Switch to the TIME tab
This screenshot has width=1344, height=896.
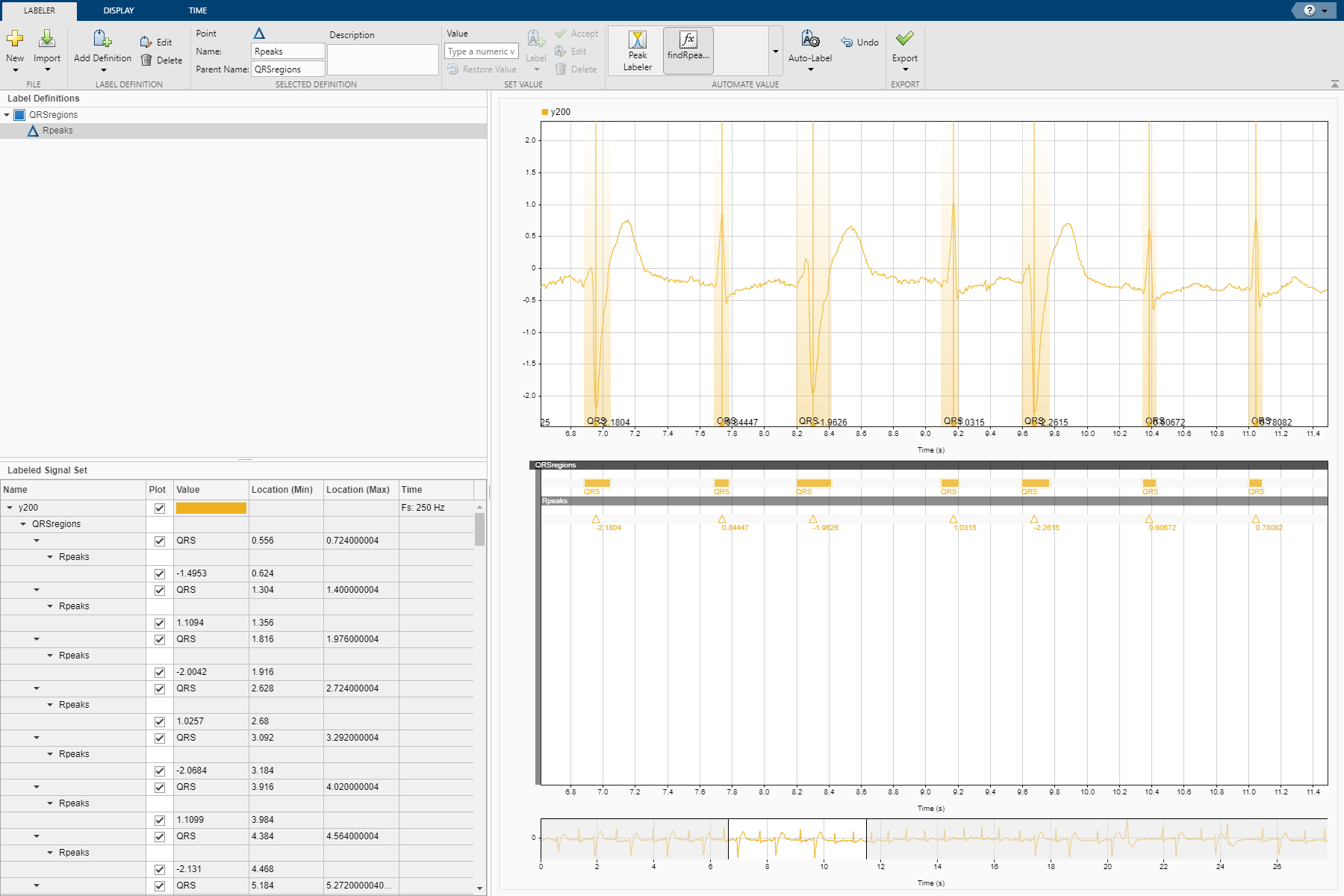click(198, 10)
